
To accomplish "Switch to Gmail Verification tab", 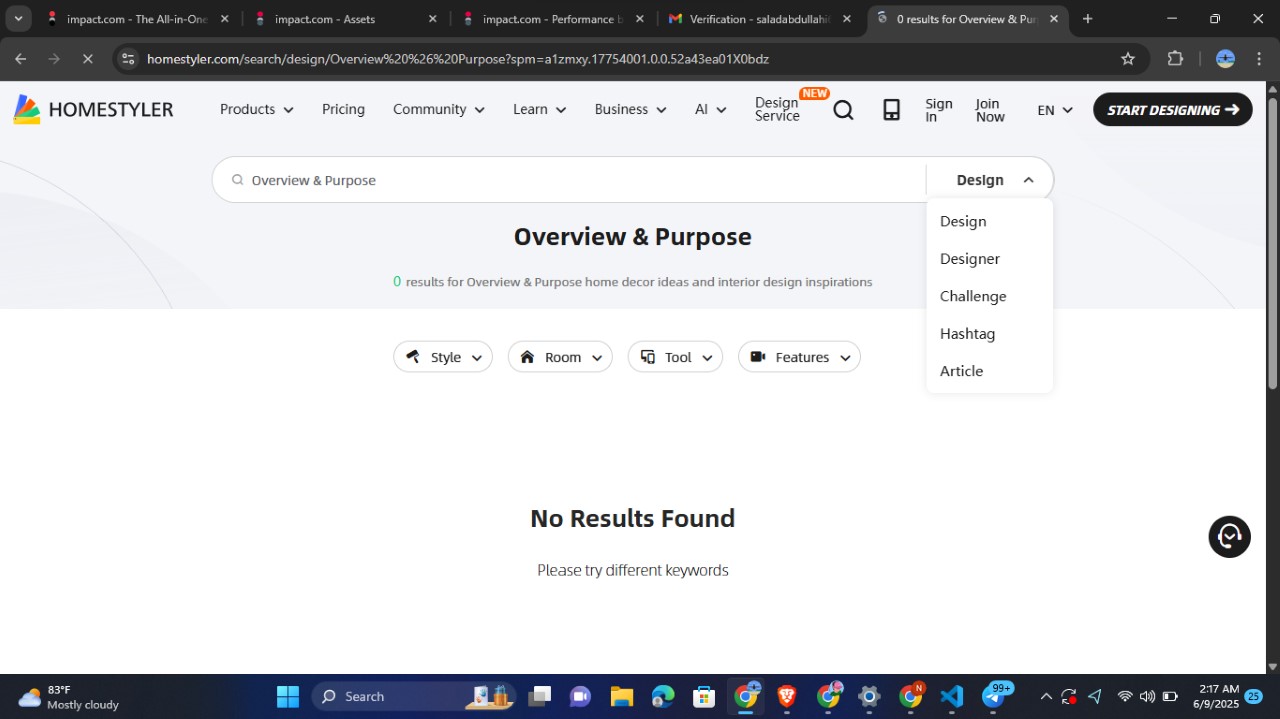I will (x=760, y=18).
